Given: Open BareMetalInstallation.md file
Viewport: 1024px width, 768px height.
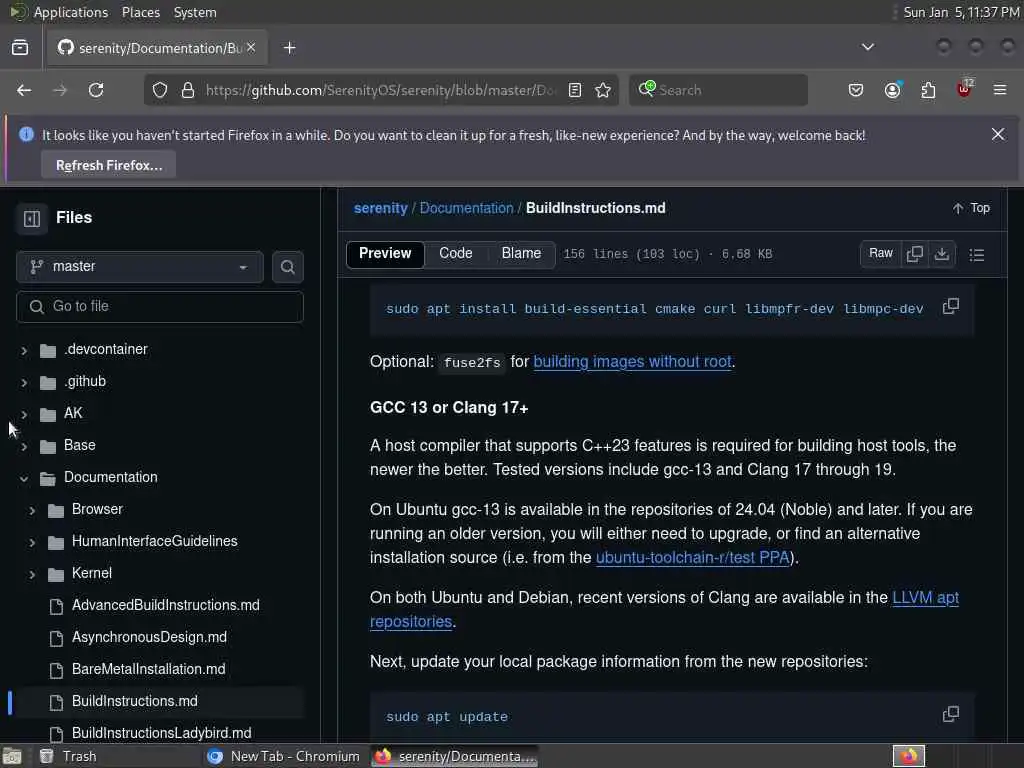Looking at the screenshot, I should pos(148,669).
